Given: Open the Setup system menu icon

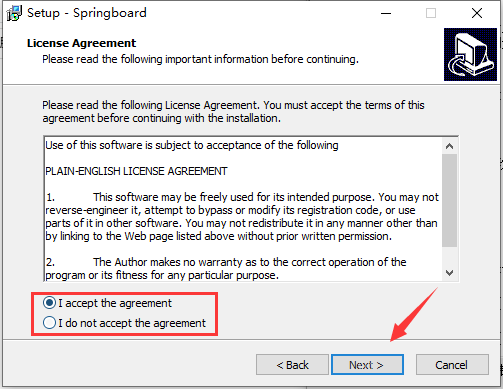Looking at the screenshot, I should pyautogui.click(x=14, y=13).
